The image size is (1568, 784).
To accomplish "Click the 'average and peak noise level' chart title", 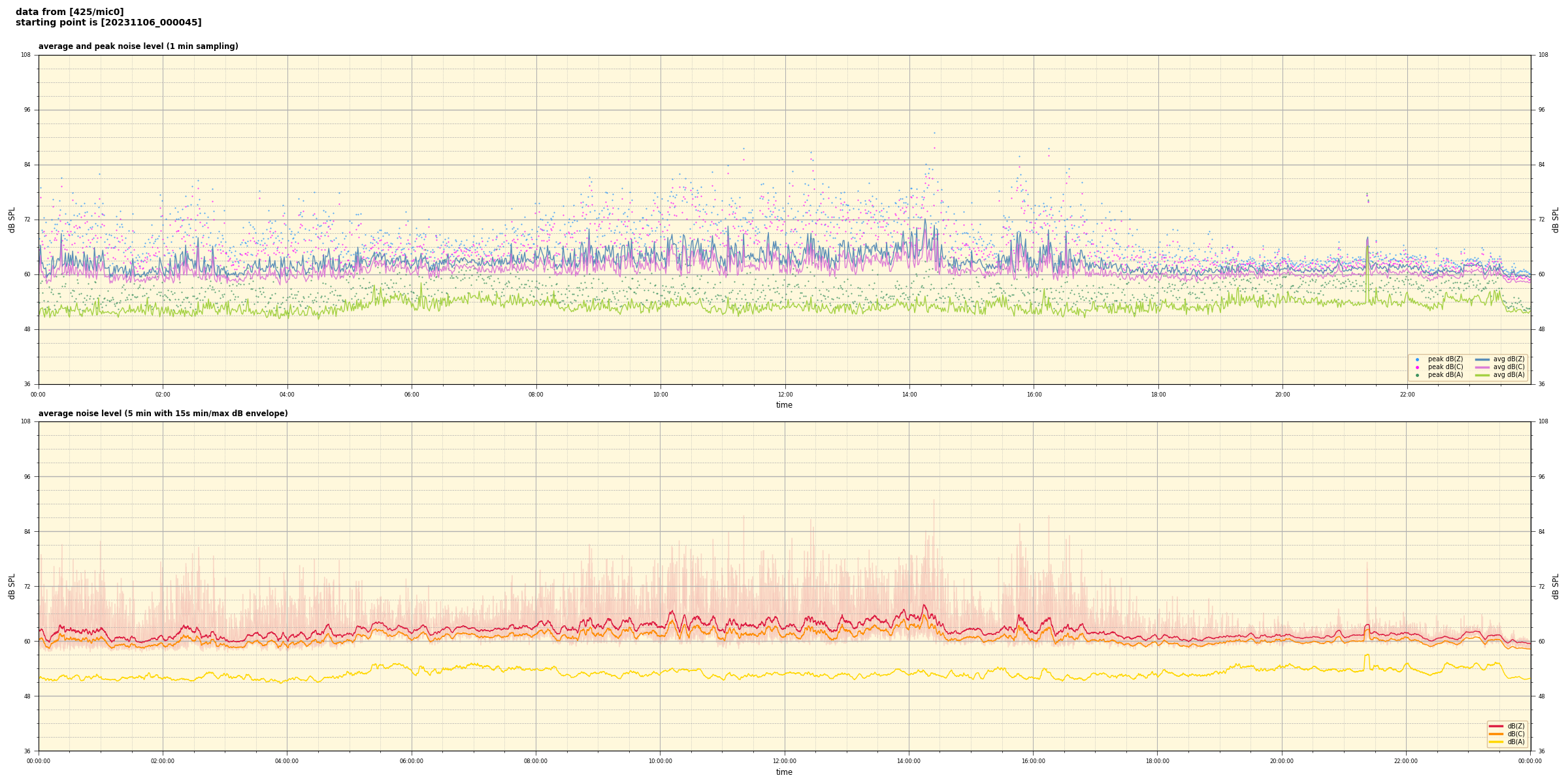I will [x=138, y=46].
